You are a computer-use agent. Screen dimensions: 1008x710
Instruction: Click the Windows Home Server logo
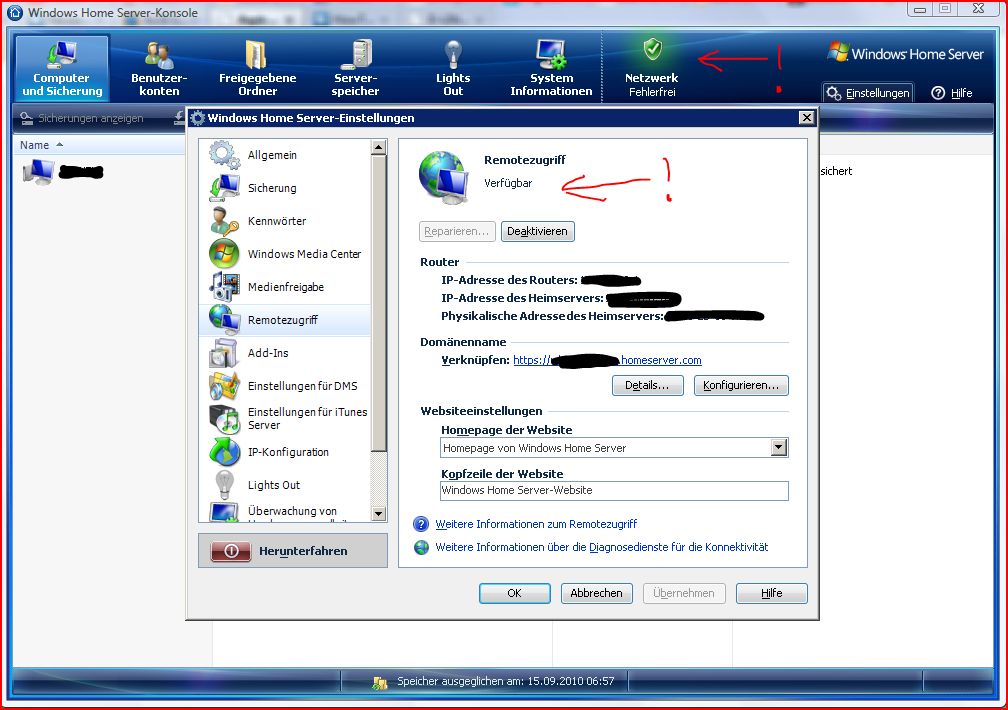(x=906, y=54)
